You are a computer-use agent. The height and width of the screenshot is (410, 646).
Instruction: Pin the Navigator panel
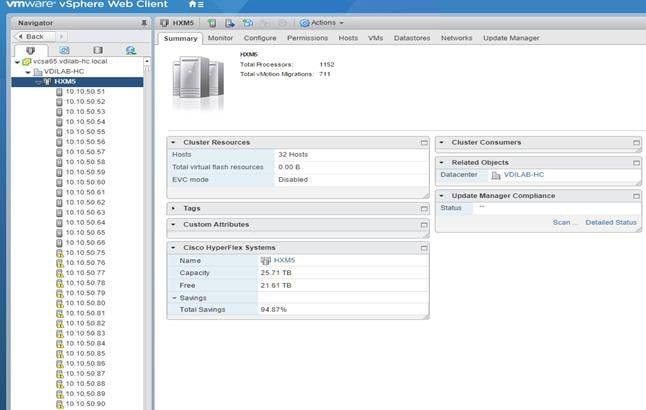point(144,23)
